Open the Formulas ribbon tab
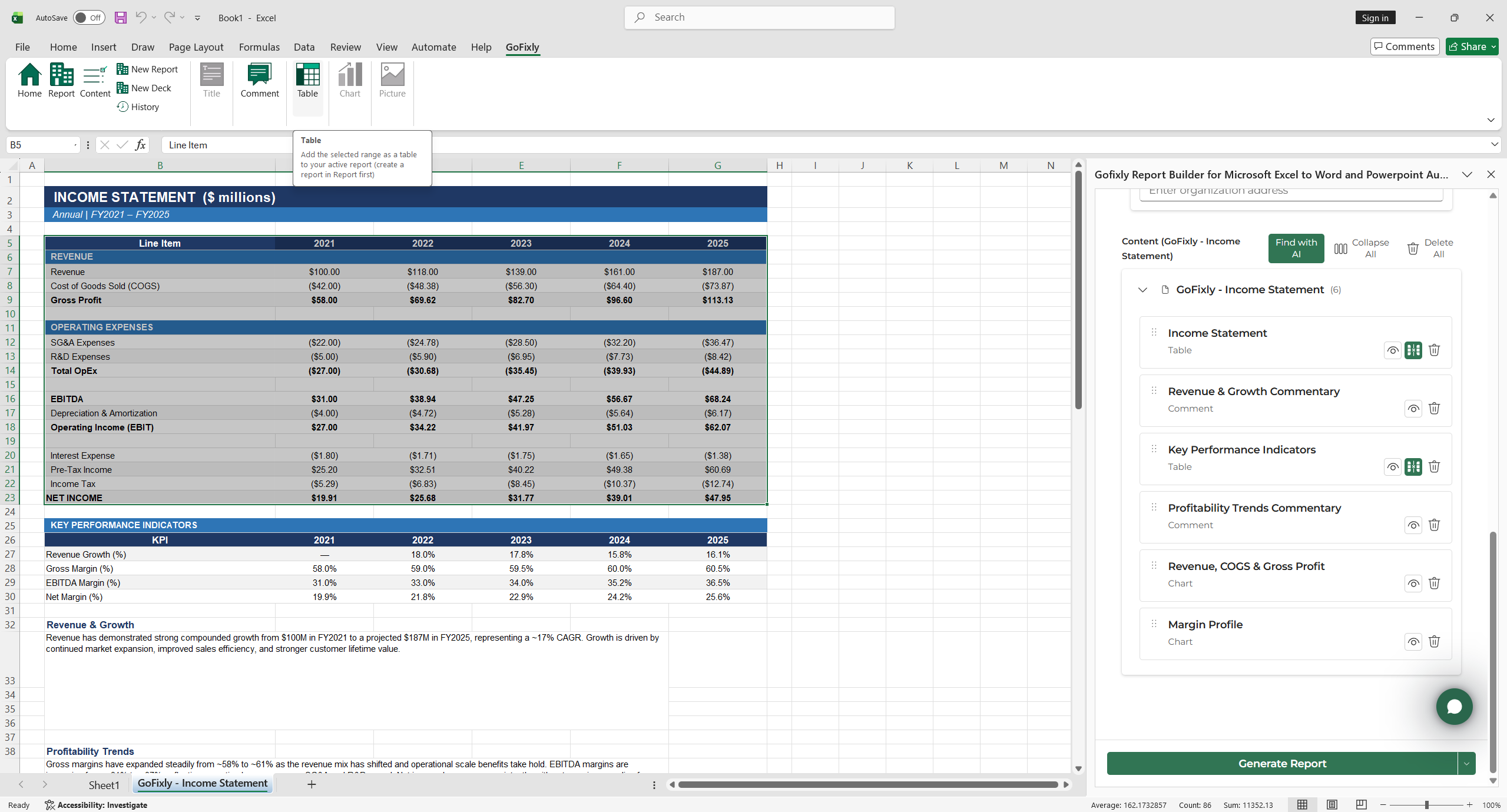The image size is (1507, 812). [259, 47]
